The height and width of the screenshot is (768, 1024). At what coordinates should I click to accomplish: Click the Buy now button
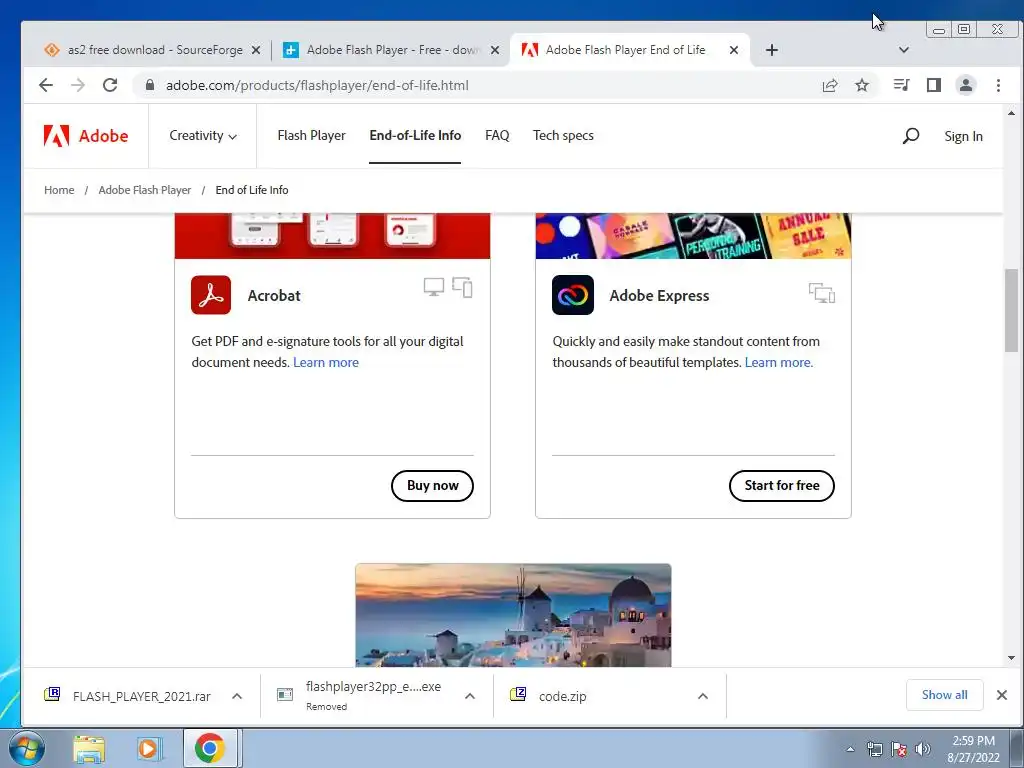click(432, 486)
